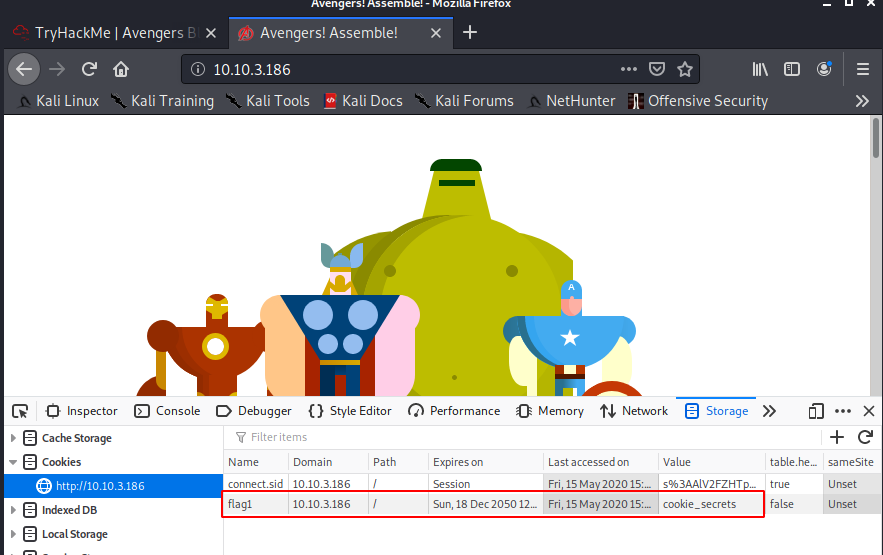Collapse the Cookies tree node
Screen dimensions: 883x555
coord(13,462)
